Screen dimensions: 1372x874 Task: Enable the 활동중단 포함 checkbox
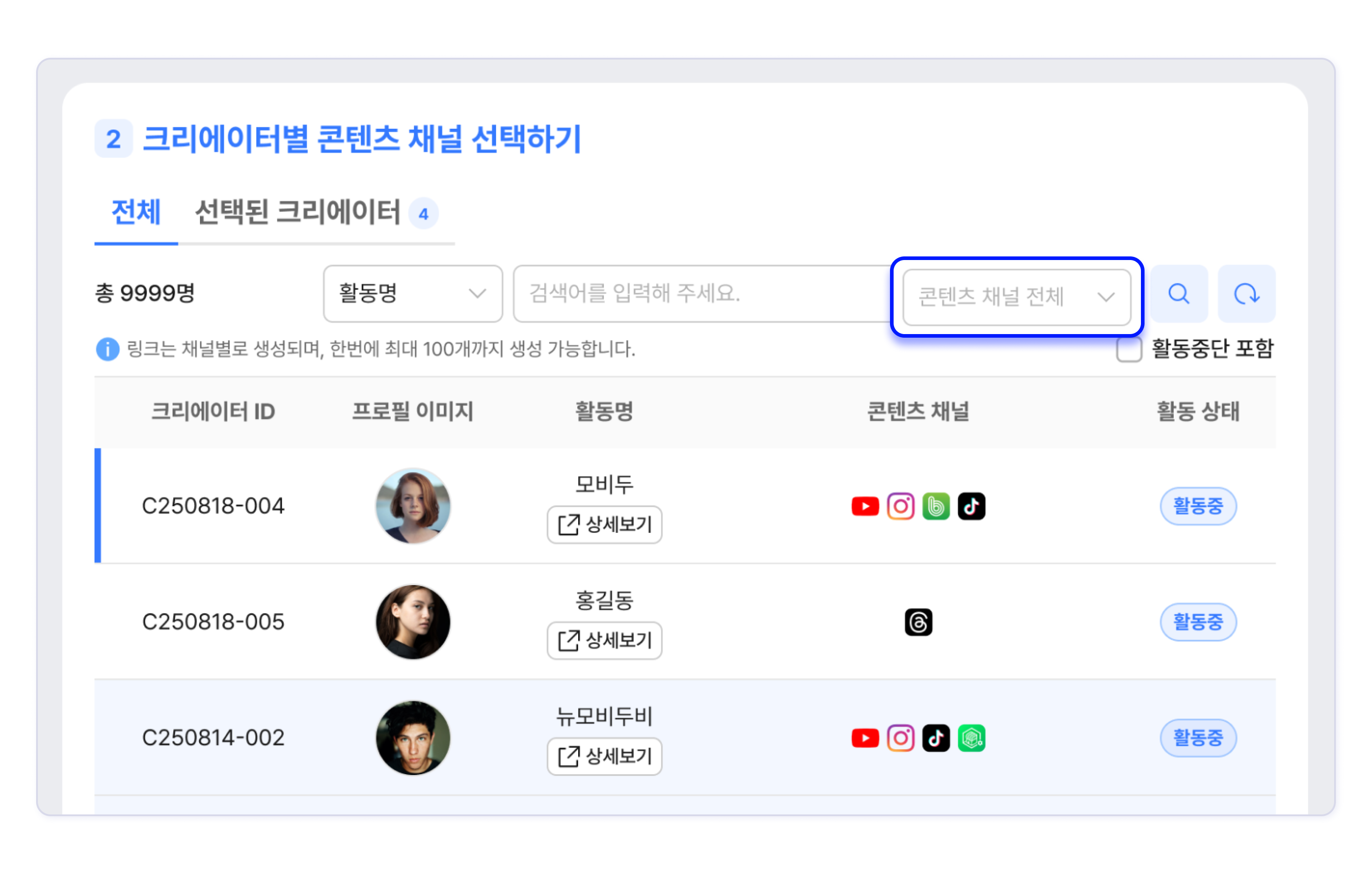click(x=1128, y=349)
